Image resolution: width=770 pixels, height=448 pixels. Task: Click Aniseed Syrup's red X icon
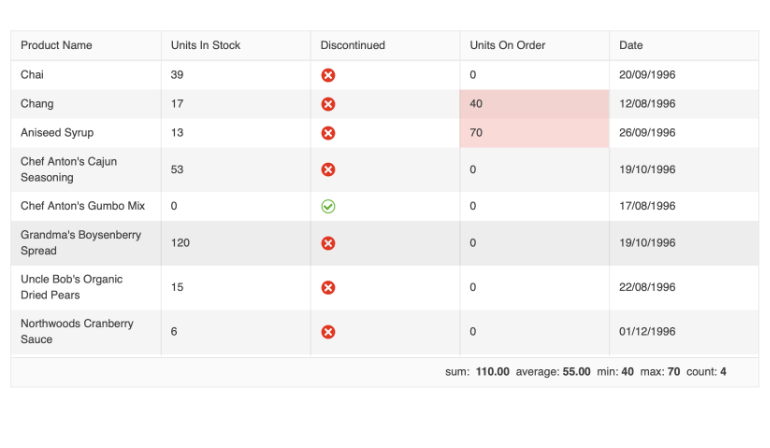pos(328,133)
